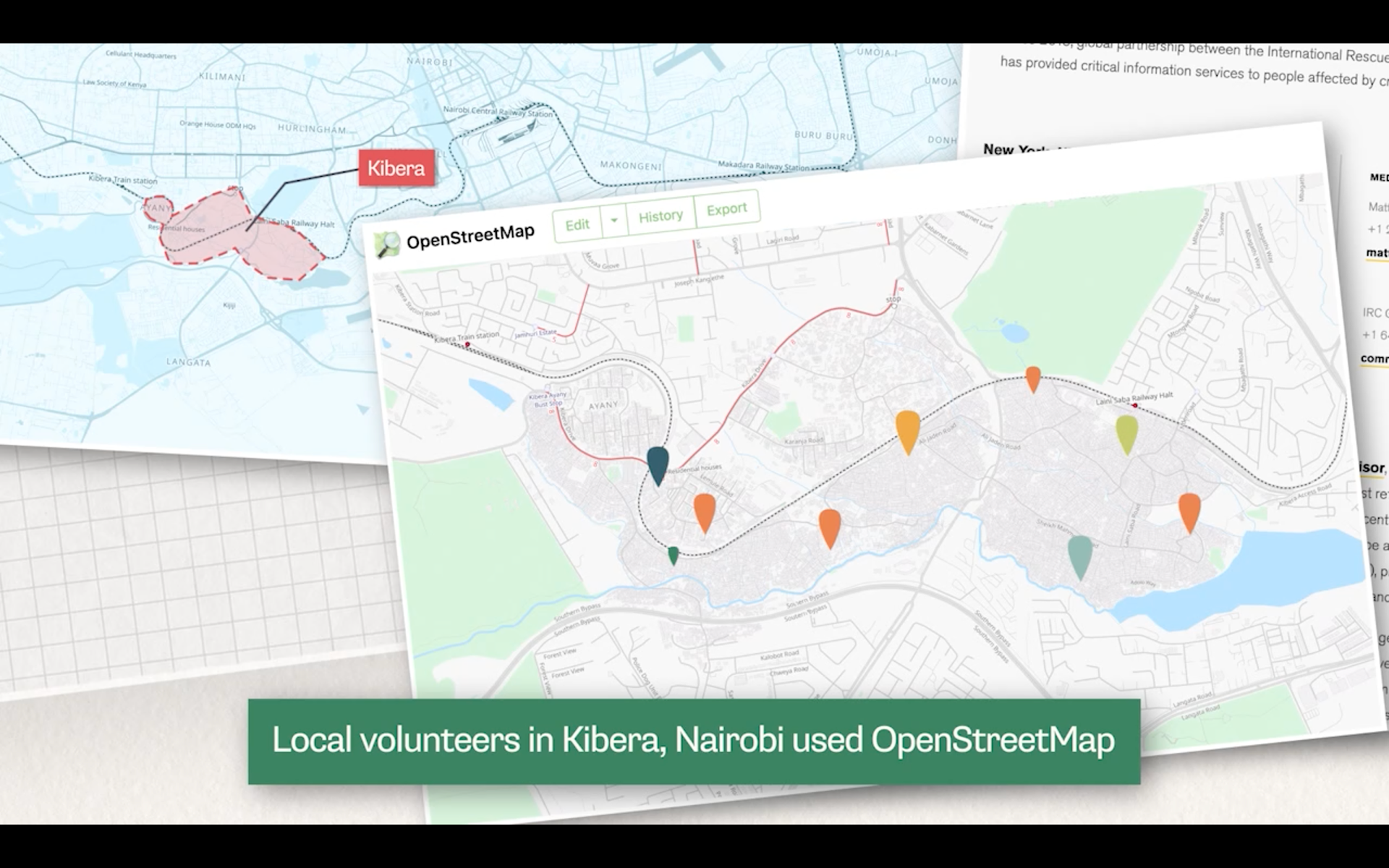Click the OpenStreetMap magnifier logo icon
This screenshot has width=1389, height=868.
pos(386,244)
